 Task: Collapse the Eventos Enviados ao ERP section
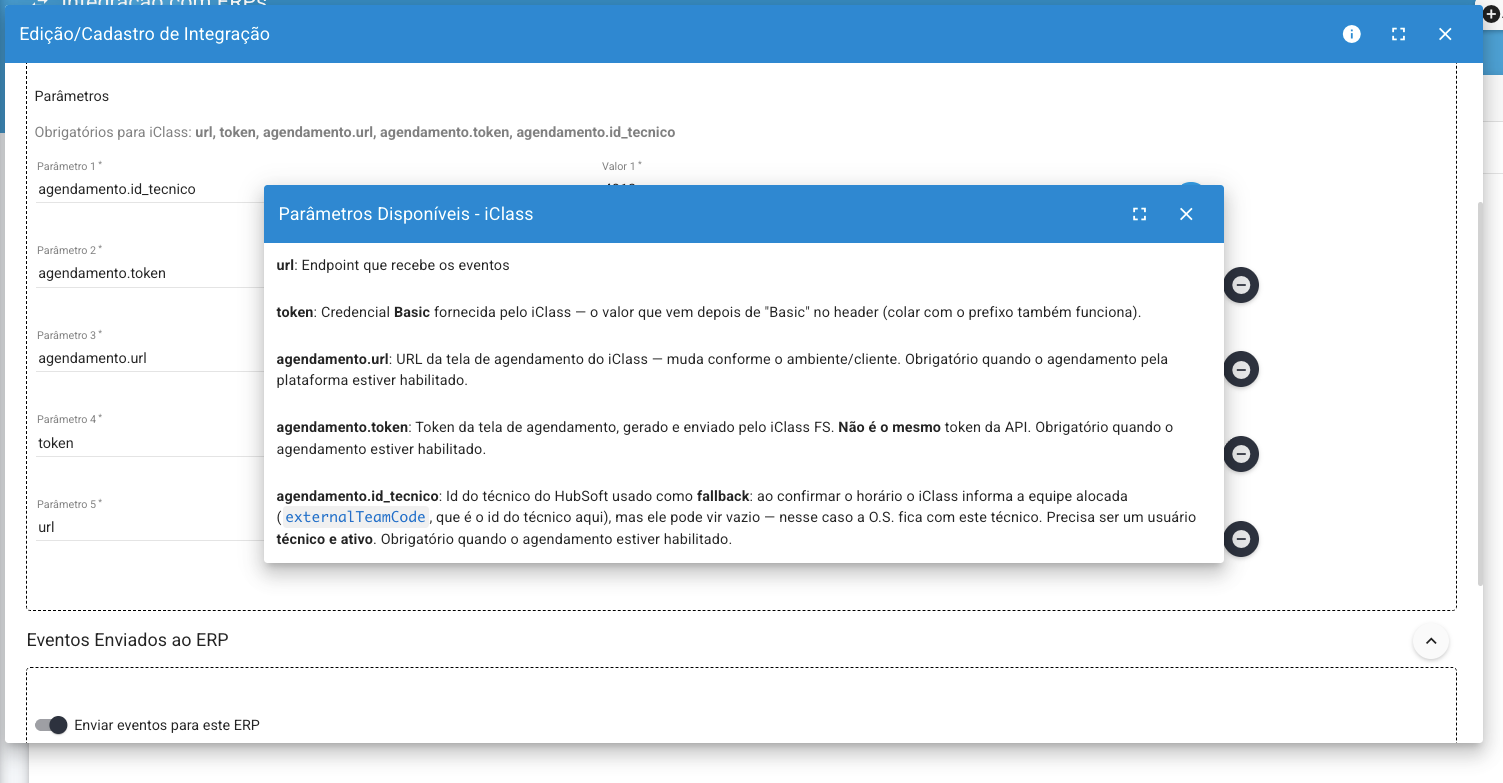point(1431,641)
